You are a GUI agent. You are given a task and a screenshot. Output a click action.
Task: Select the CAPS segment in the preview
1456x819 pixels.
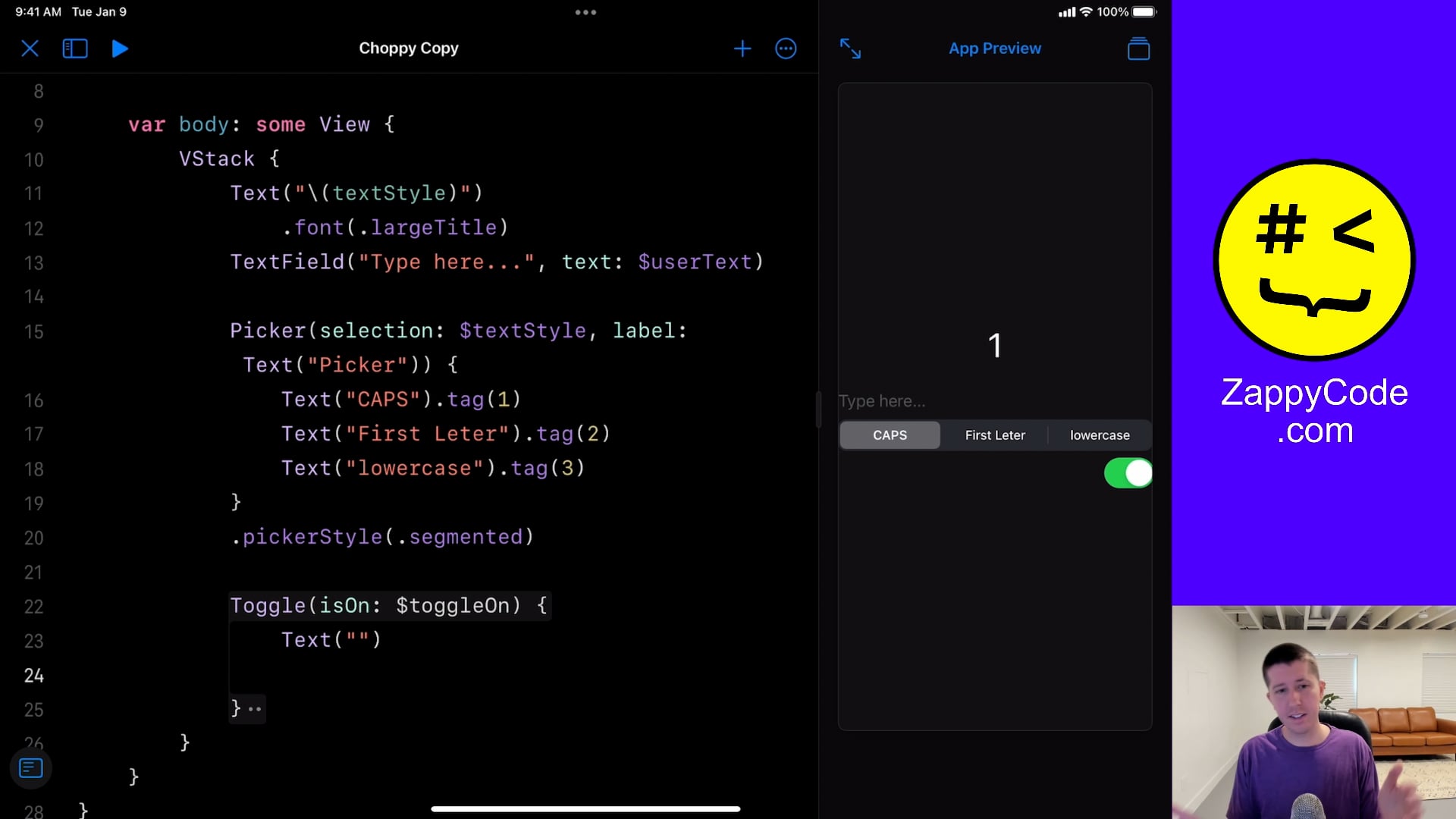890,435
